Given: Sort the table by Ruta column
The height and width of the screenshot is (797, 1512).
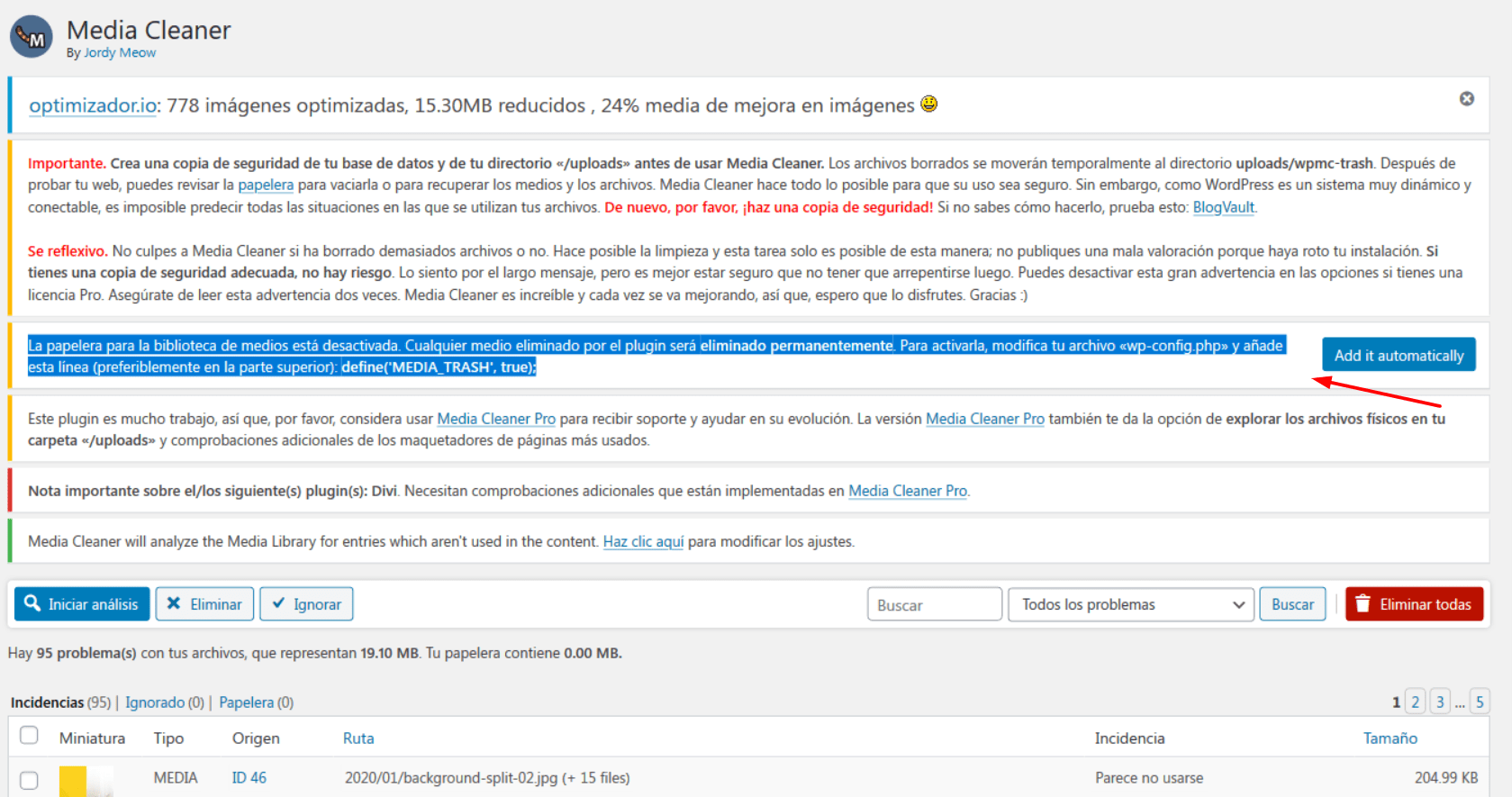Looking at the screenshot, I should (x=358, y=738).
